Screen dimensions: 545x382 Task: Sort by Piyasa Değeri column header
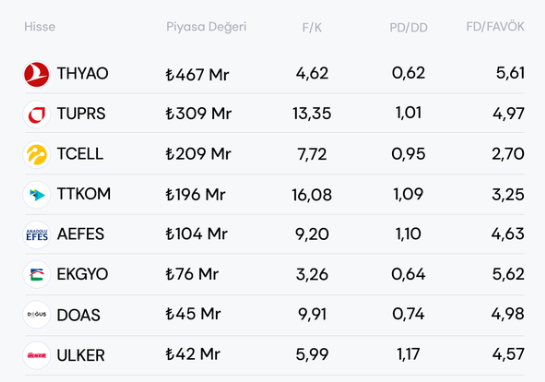point(206,27)
